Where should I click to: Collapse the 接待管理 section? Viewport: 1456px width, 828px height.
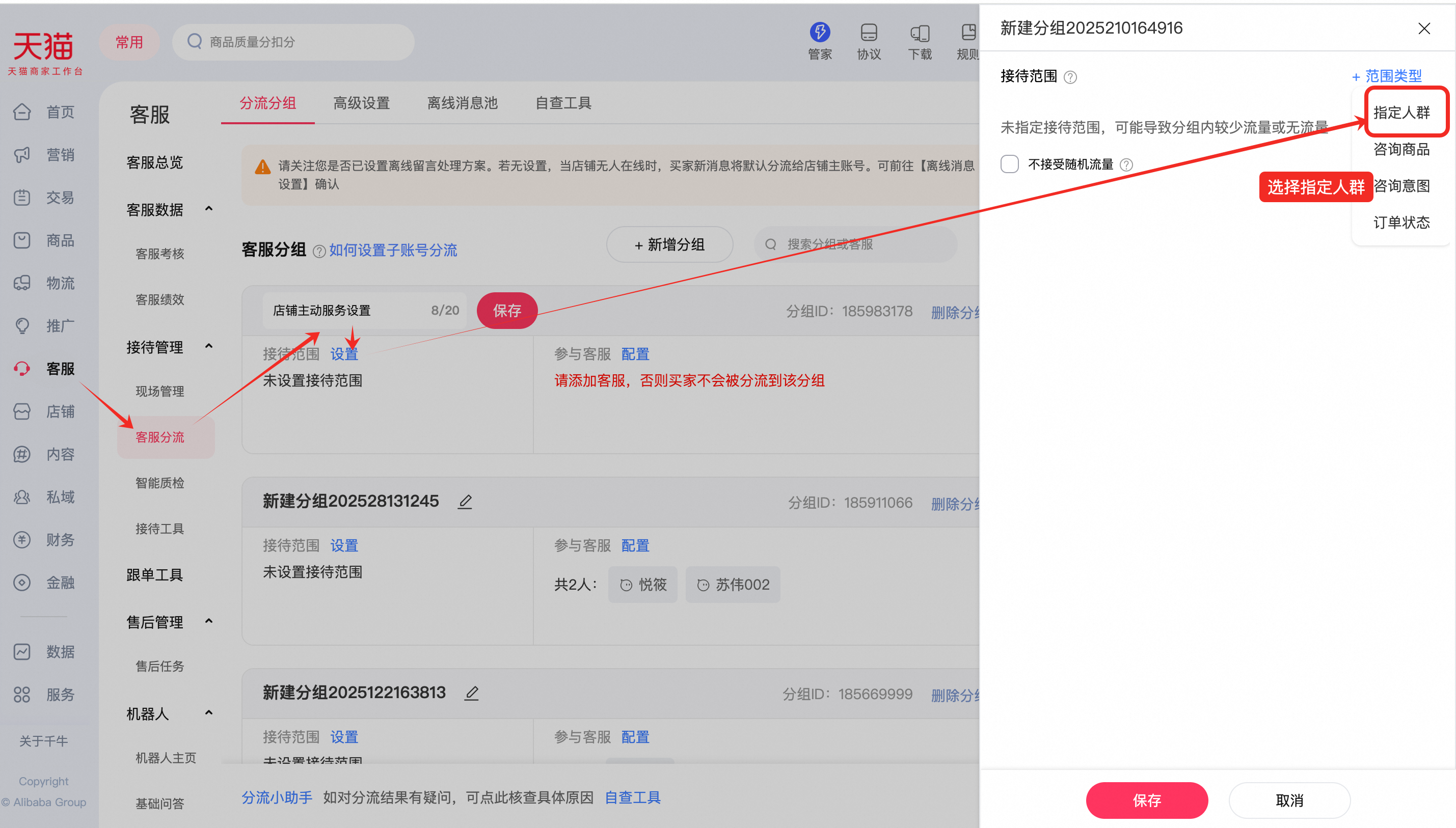208,346
